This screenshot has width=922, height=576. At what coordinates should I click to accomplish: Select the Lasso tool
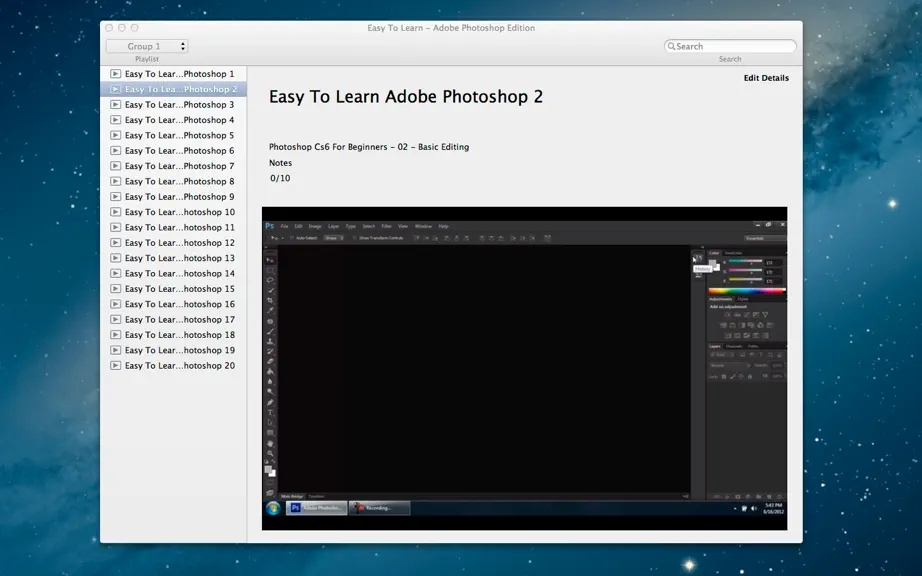(270, 280)
